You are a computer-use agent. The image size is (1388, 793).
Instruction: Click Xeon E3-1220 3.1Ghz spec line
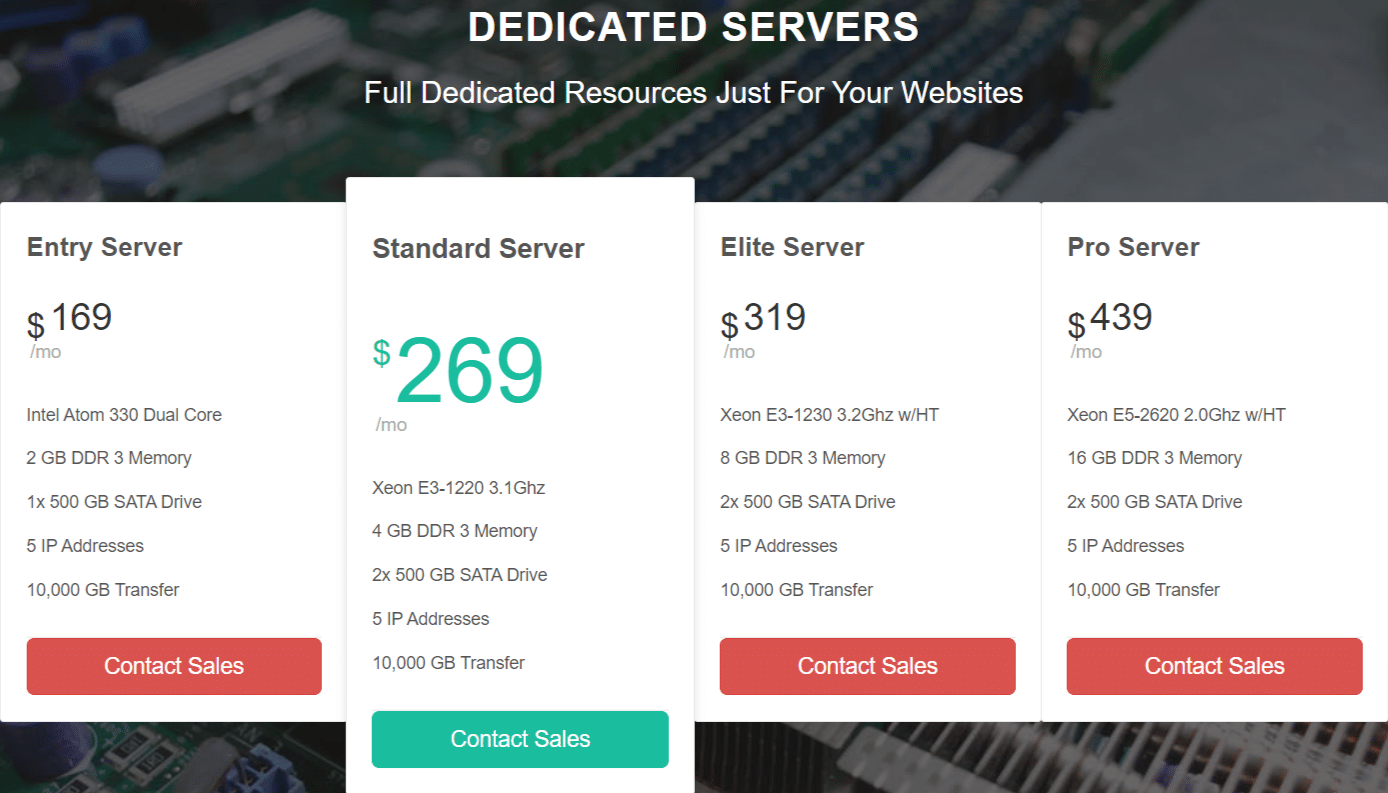[459, 488]
